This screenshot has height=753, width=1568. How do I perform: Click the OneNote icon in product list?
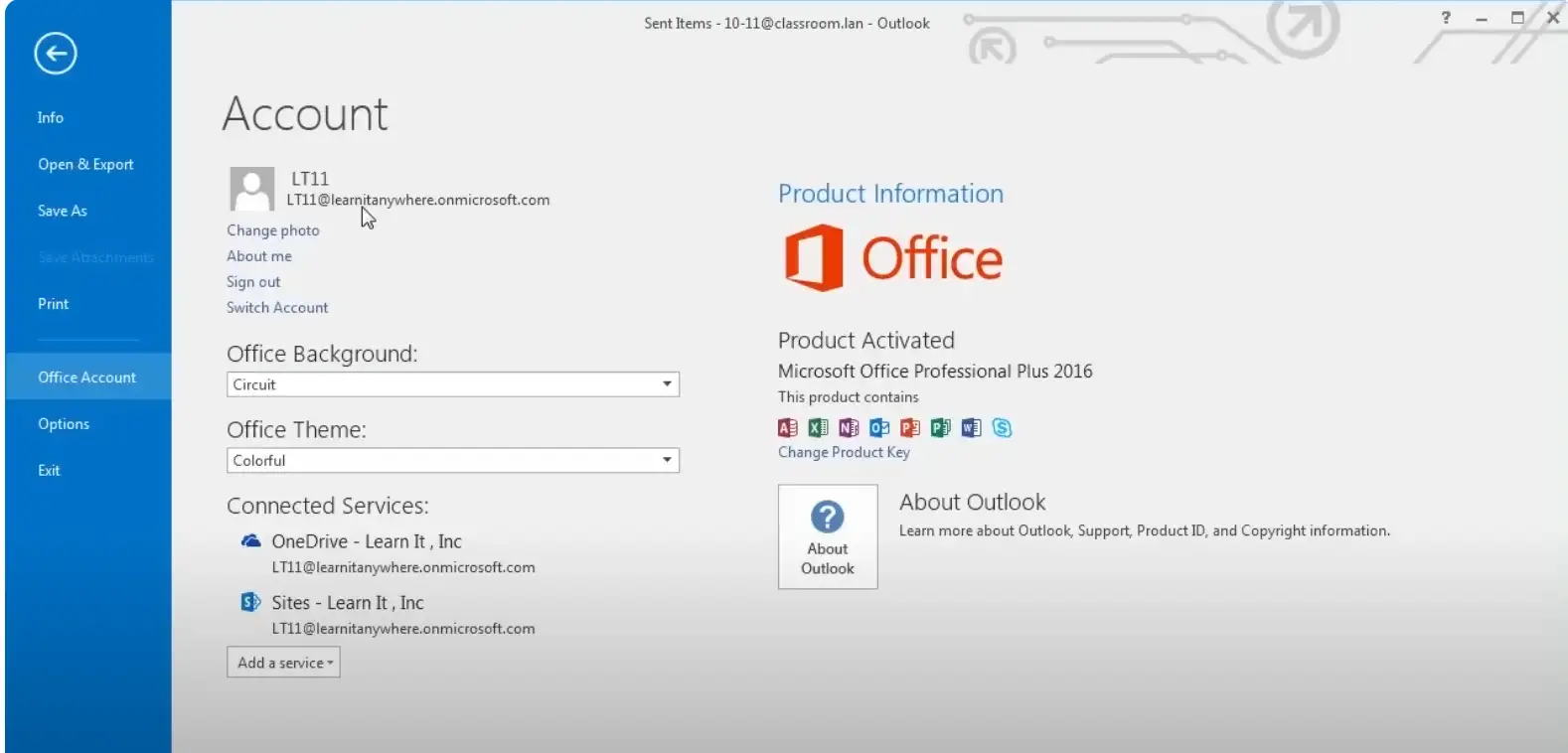pyautogui.click(x=849, y=427)
